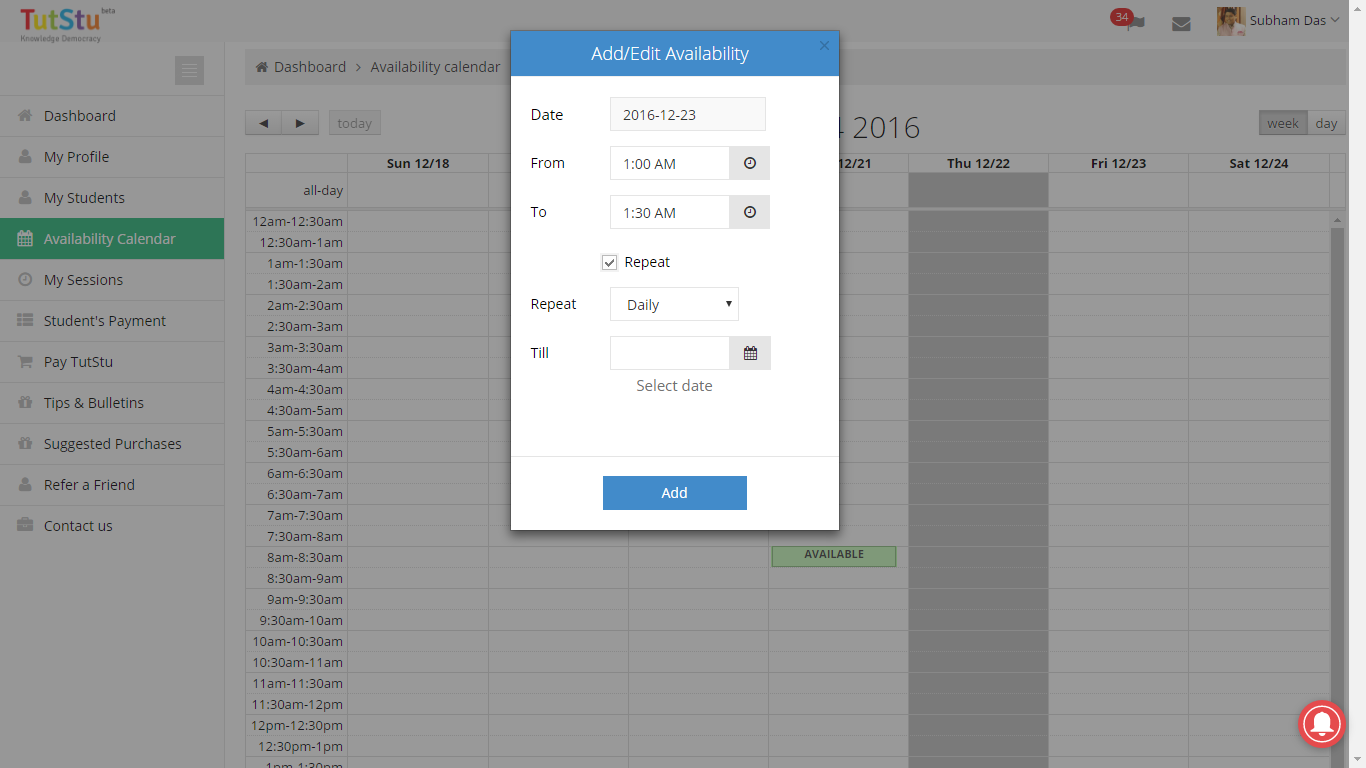
Task: Click the 12pm-12:30pm time row label
Action: 297,725
